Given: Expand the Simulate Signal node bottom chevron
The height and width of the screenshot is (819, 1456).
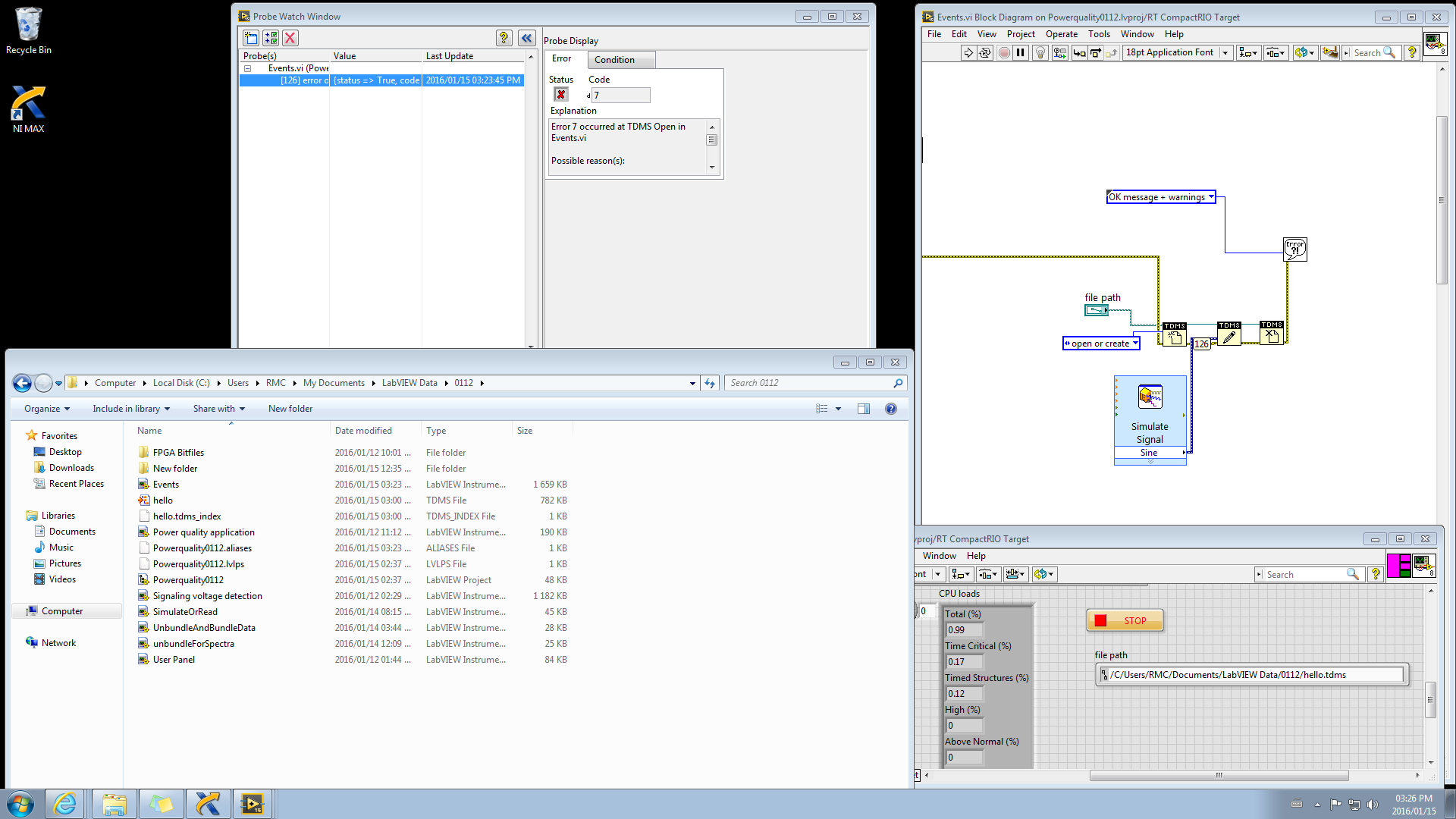Looking at the screenshot, I should click(x=1150, y=462).
